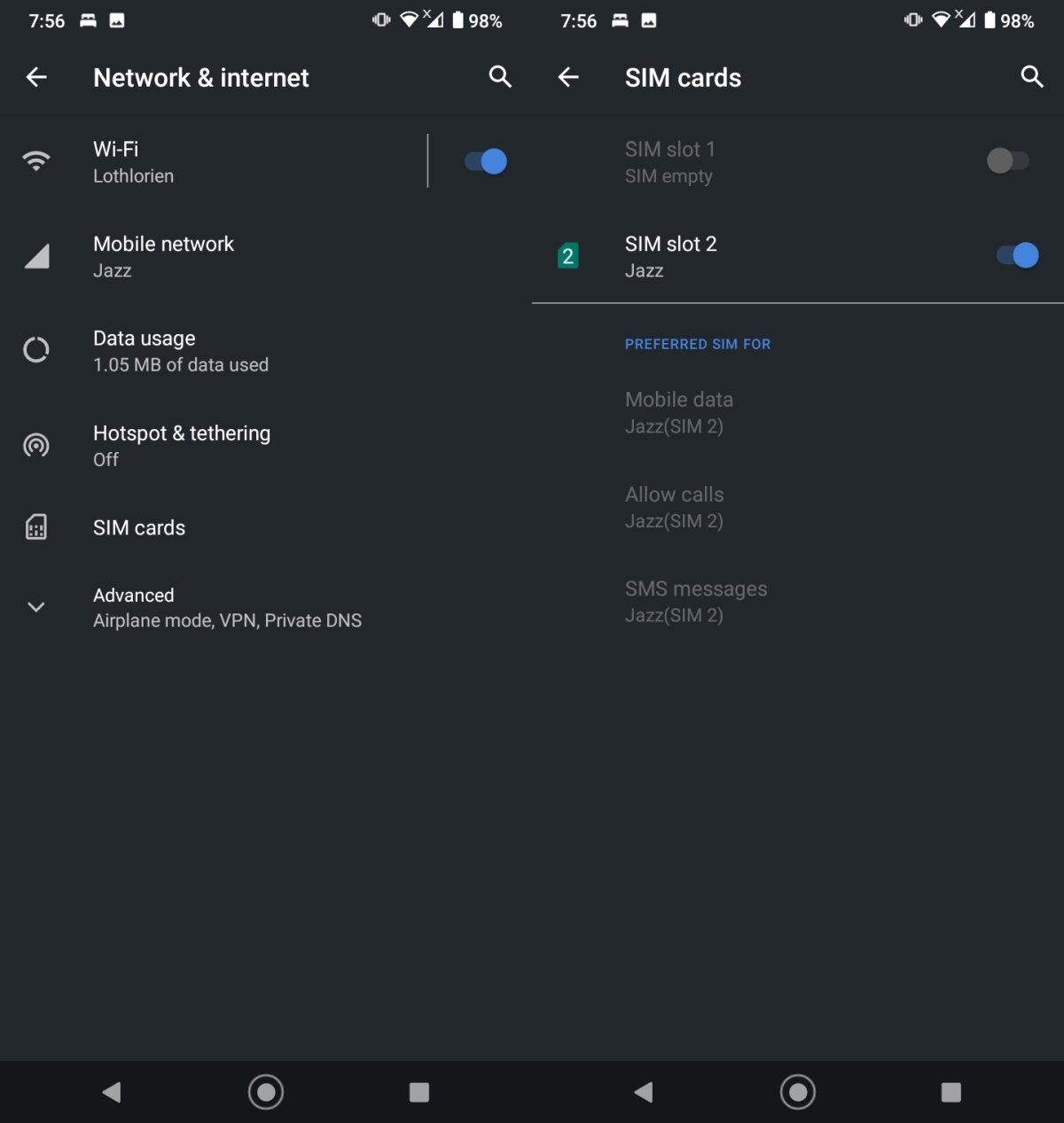
Task: Open search in Network & internet screen
Action: tap(500, 77)
